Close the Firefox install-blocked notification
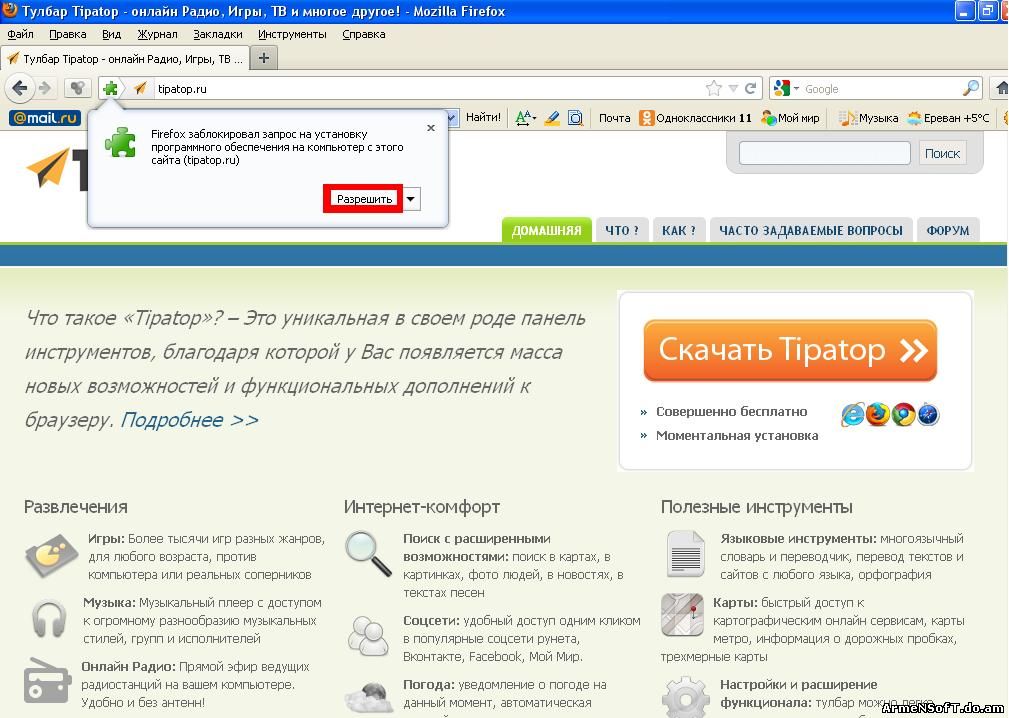Screen dimensions: 1009x718 coord(431,128)
